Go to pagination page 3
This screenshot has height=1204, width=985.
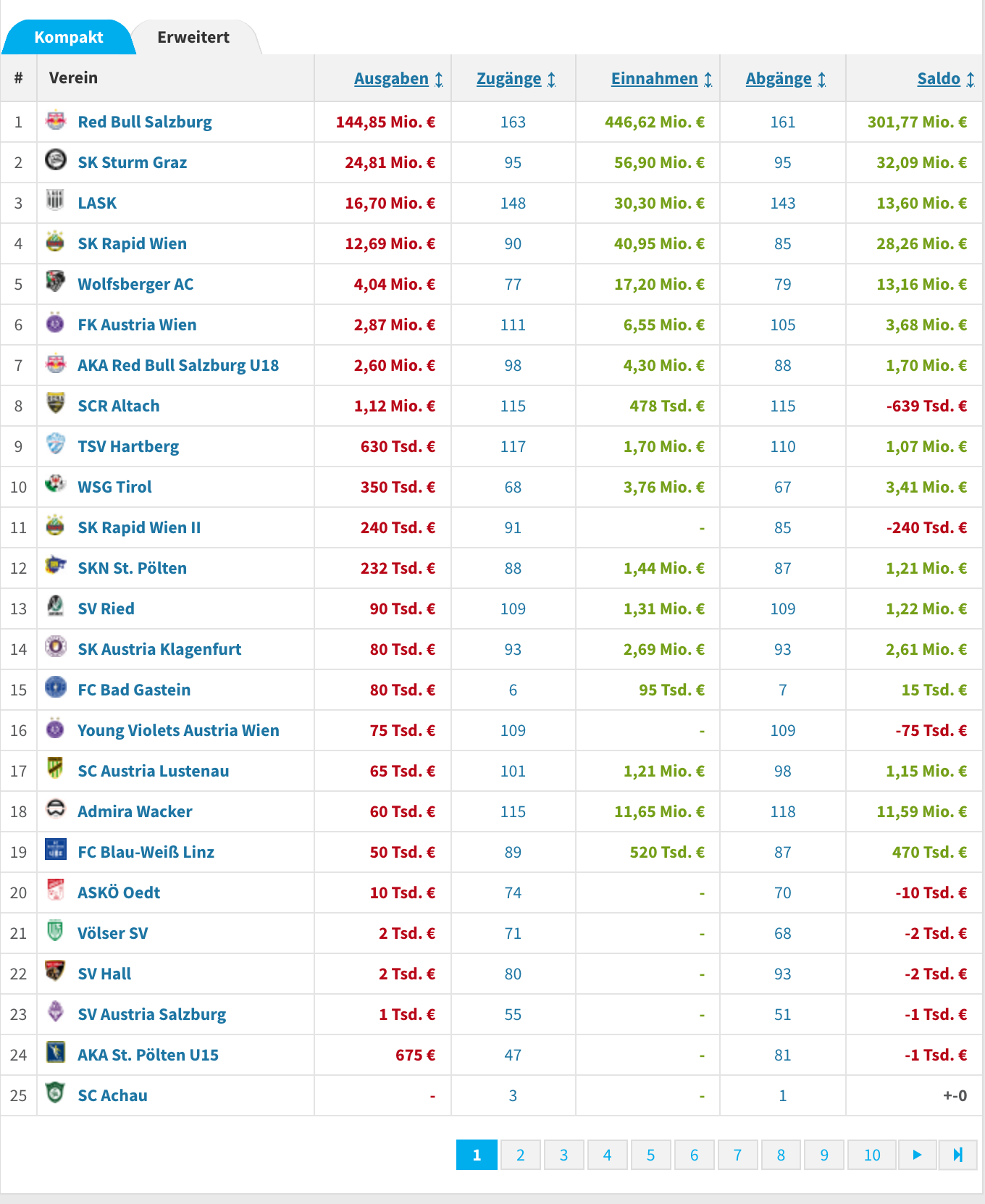click(563, 1155)
